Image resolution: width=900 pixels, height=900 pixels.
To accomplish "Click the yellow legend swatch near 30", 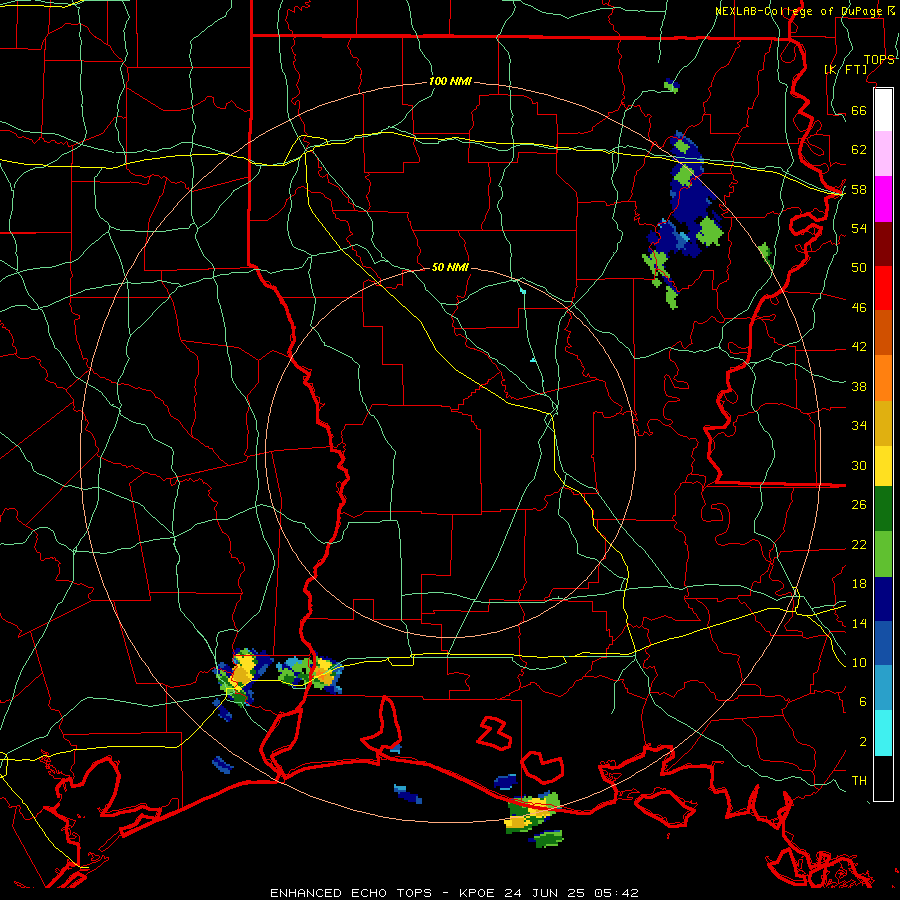I will [883, 465].
